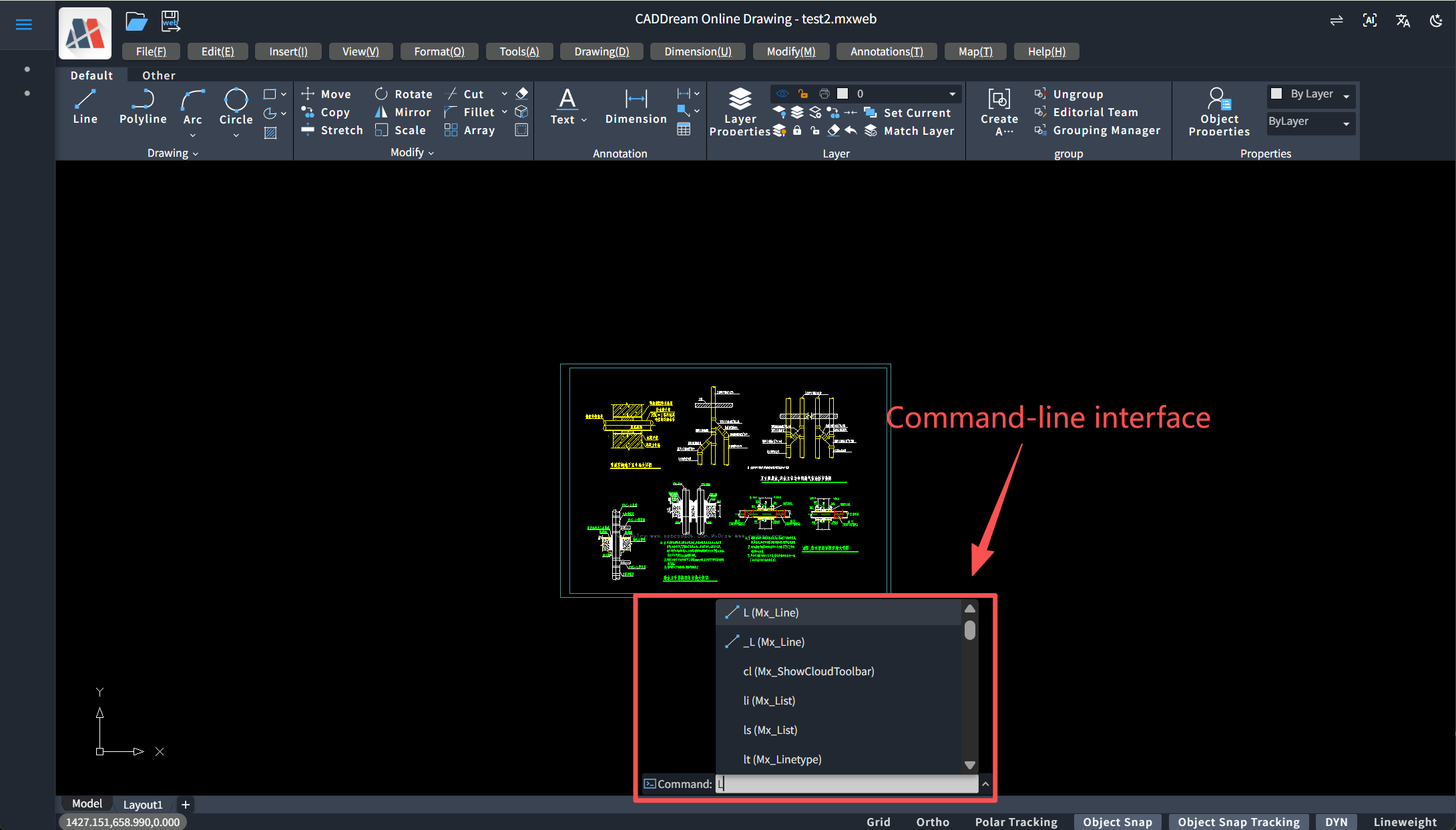The image size is (1456, 830).
Task: Expand the Drawing panel
Action: pos(173,153)
